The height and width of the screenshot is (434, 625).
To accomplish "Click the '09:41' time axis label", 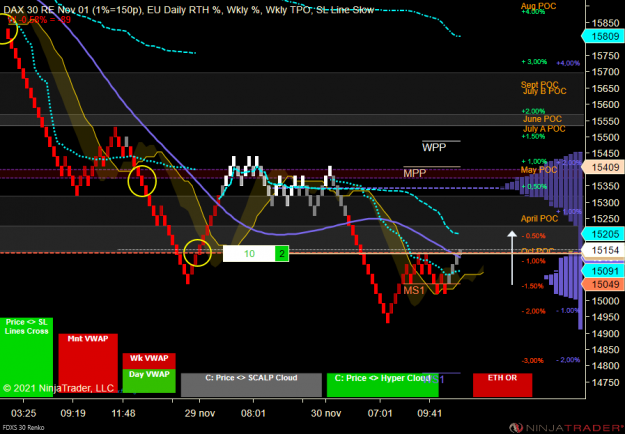I will (430, 413).
